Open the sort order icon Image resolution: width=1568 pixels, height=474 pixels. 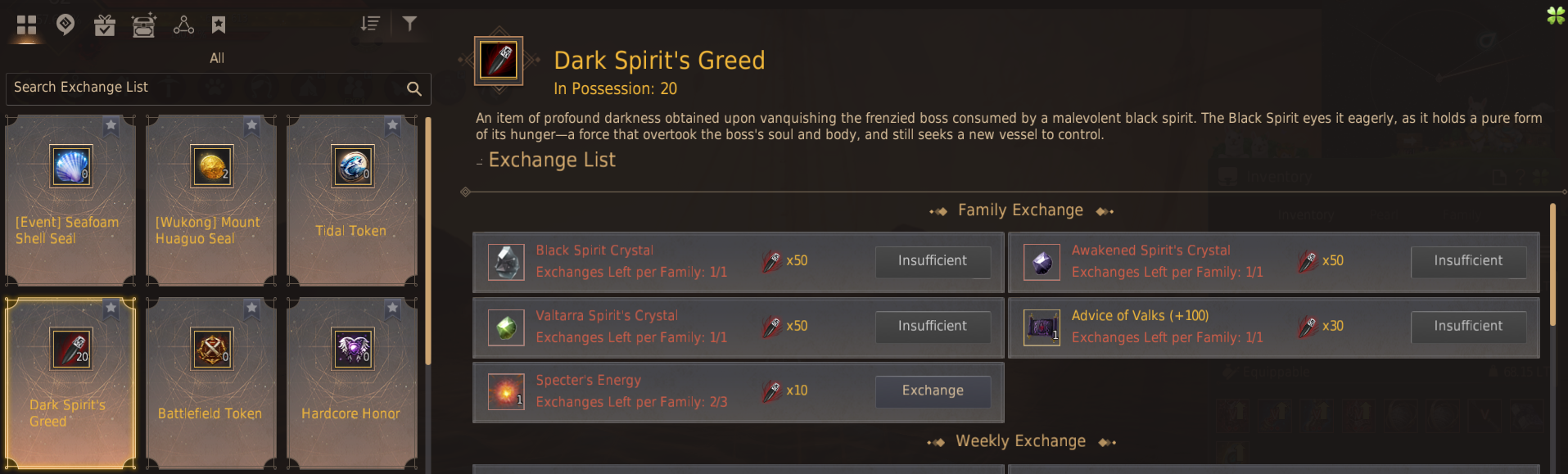tap(370, 24)
